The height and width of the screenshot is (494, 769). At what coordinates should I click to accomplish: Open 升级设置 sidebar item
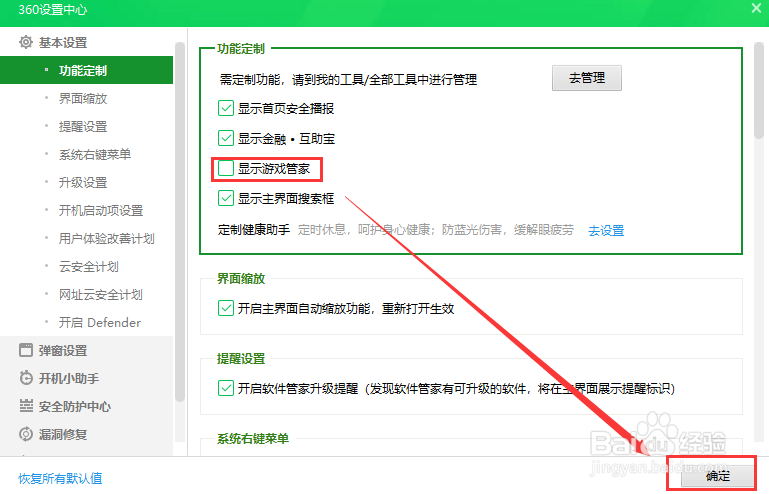83,182
